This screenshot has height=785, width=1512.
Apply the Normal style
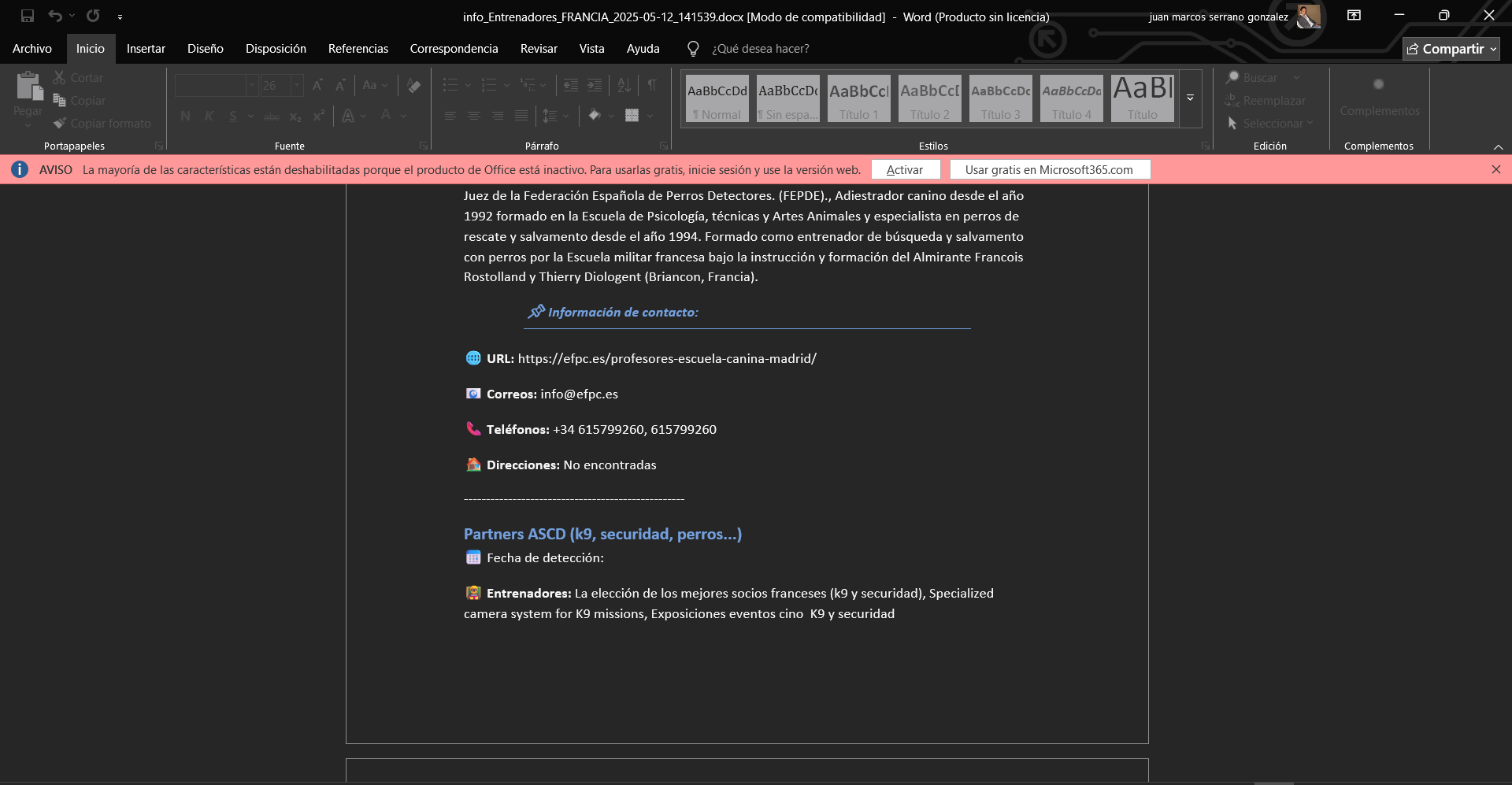point(717,98)
